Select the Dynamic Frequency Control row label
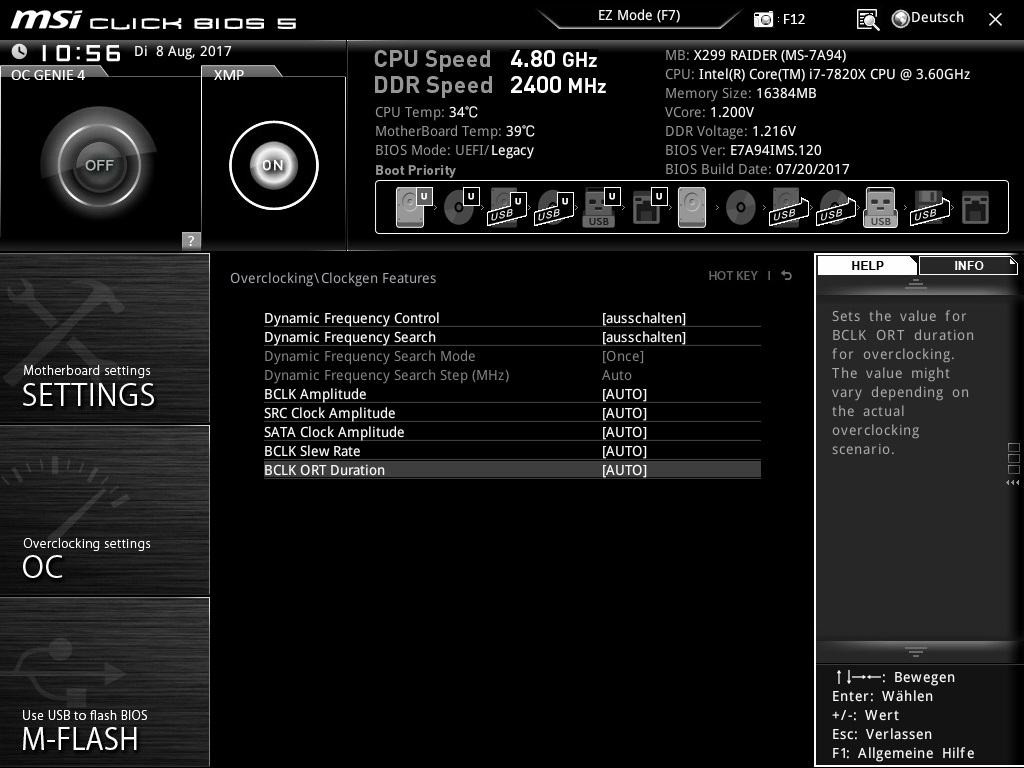Screen dimensions: 1024x768 coord(351,318)
